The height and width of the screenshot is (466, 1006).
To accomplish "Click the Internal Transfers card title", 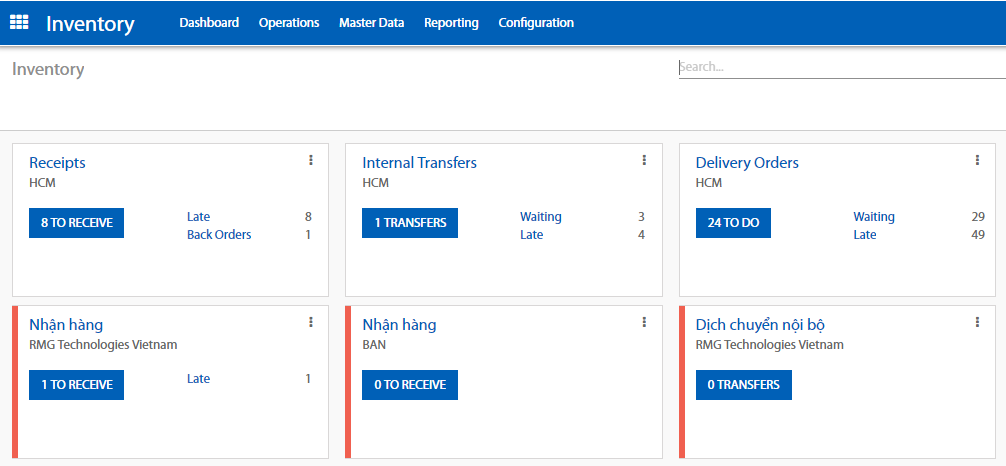I will pos(419,163).
